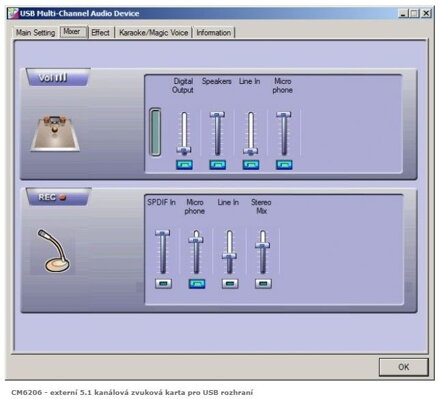439x399 pixels.
Task: Open the Main Setting tab
Action: click(x=35, y=33)
